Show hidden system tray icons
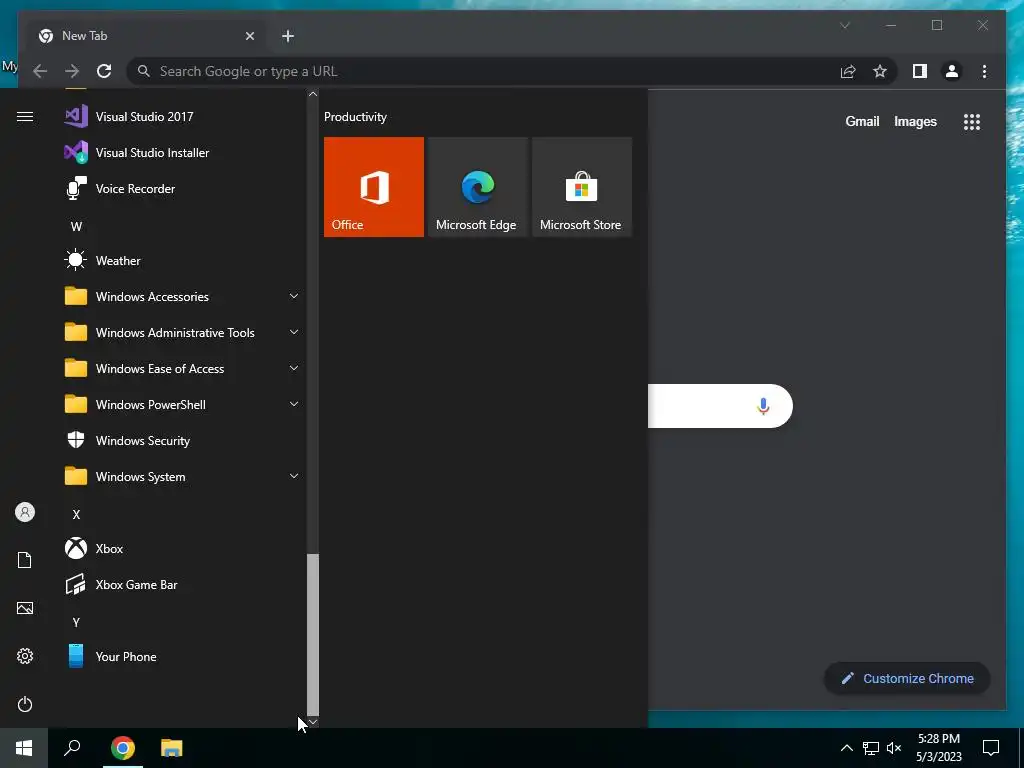The image size is (1024, 768). (846, 748)
